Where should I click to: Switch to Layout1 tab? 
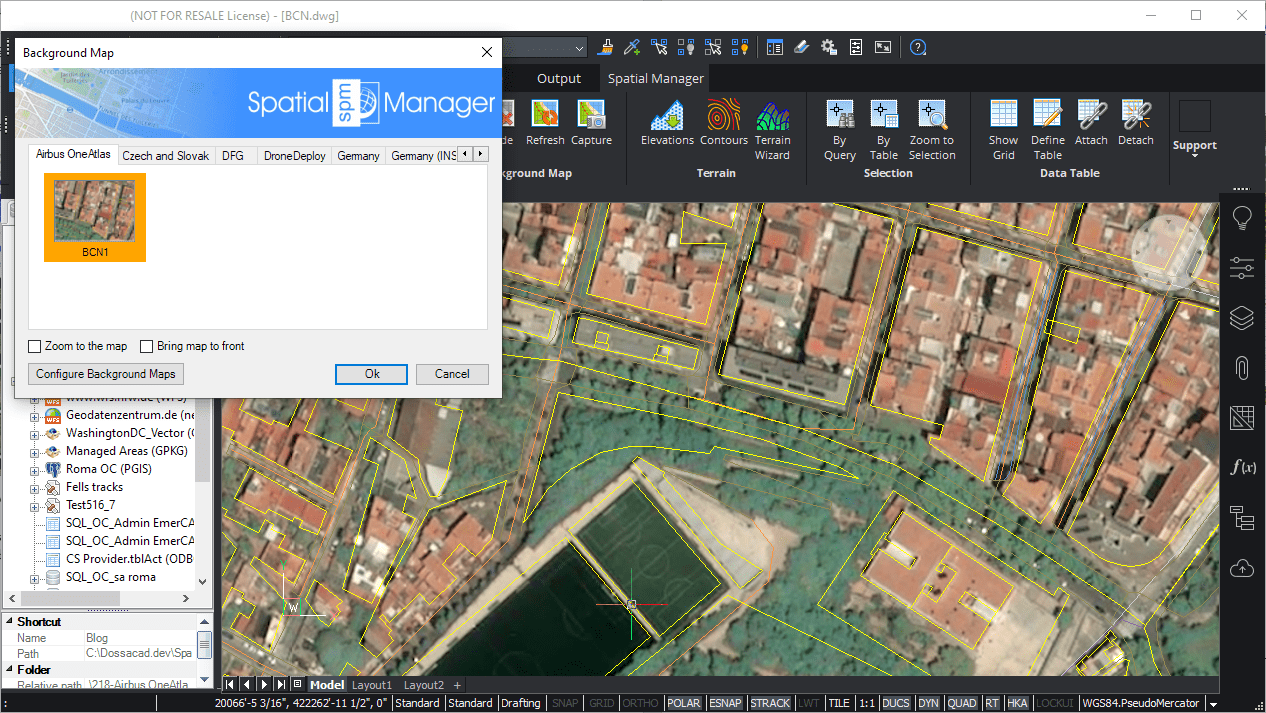pyautogui.click(x=371, y=685)
